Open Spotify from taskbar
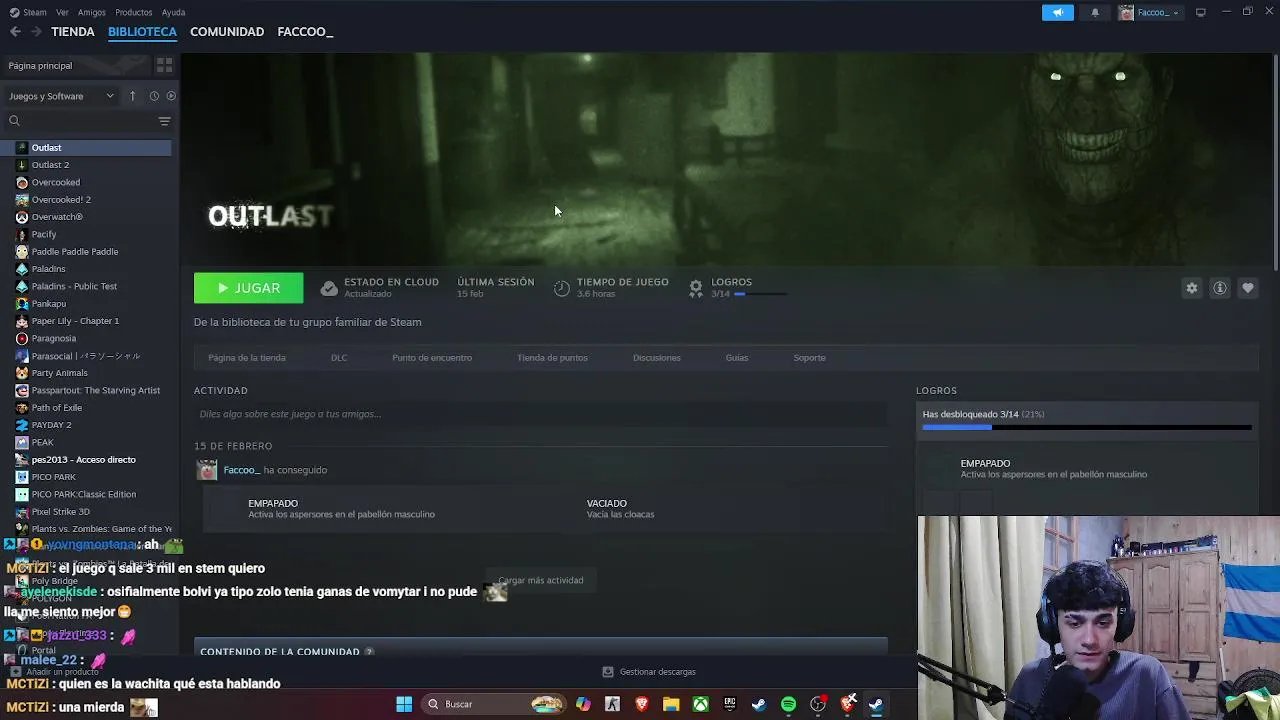This screenshot has width=1280, height=720. [788, 704]
